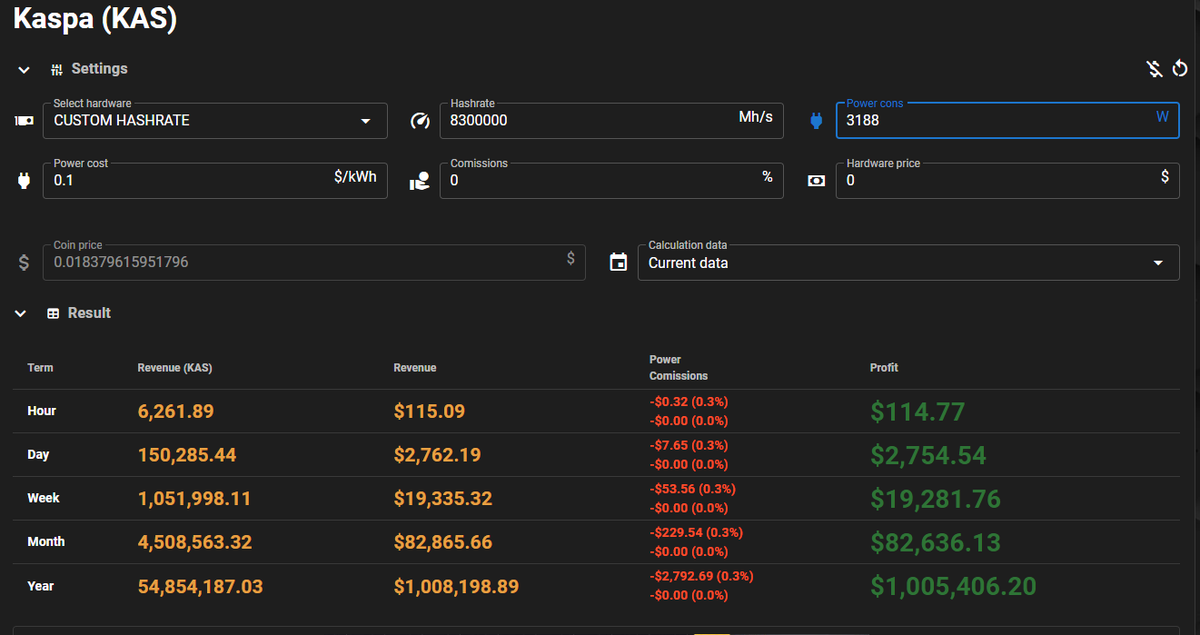Click into the Hashrate input field
This screenshot has height=635, width=1200.
click(612, 121)
